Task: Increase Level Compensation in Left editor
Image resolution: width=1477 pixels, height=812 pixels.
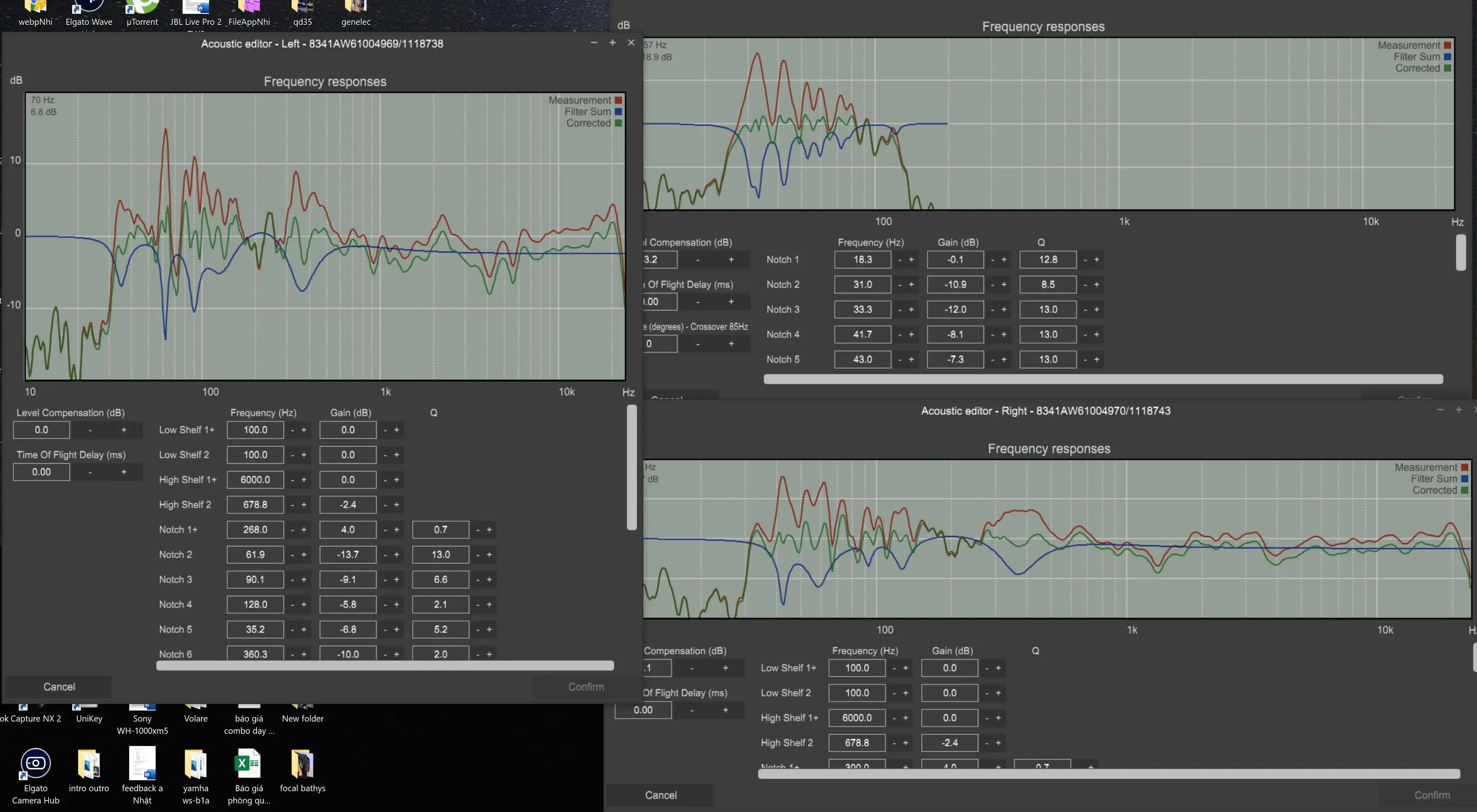Action: pos(123,429)
